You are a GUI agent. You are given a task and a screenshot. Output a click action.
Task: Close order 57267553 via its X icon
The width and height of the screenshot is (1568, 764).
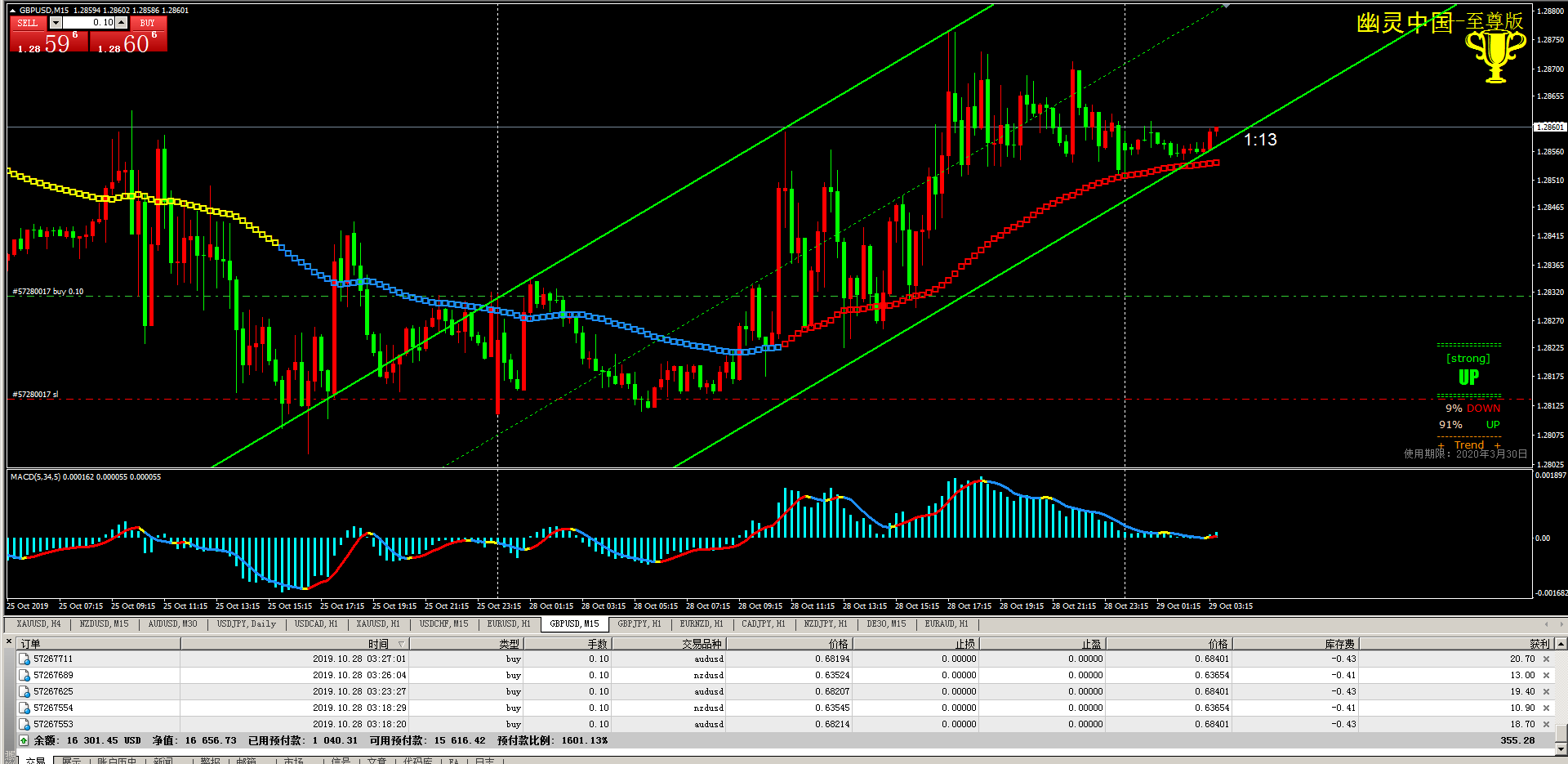1546,724
